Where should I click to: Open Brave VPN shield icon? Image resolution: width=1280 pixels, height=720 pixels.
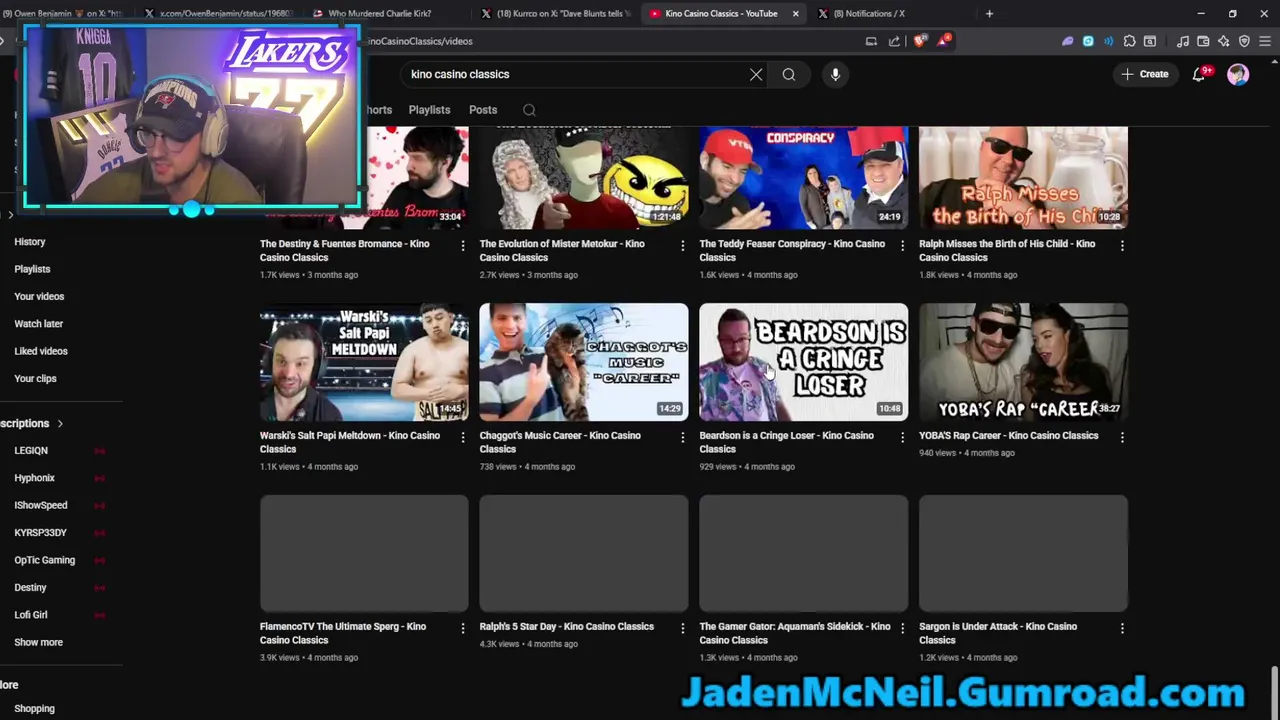pyautogui.click(x=1244, y=41)
